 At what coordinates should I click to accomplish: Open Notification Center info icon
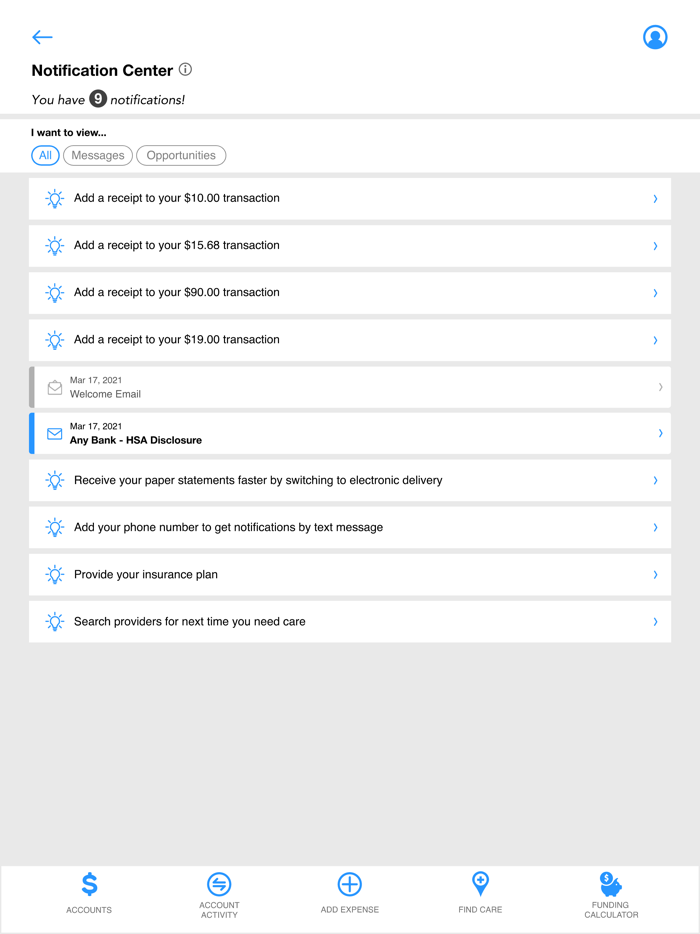185,69
